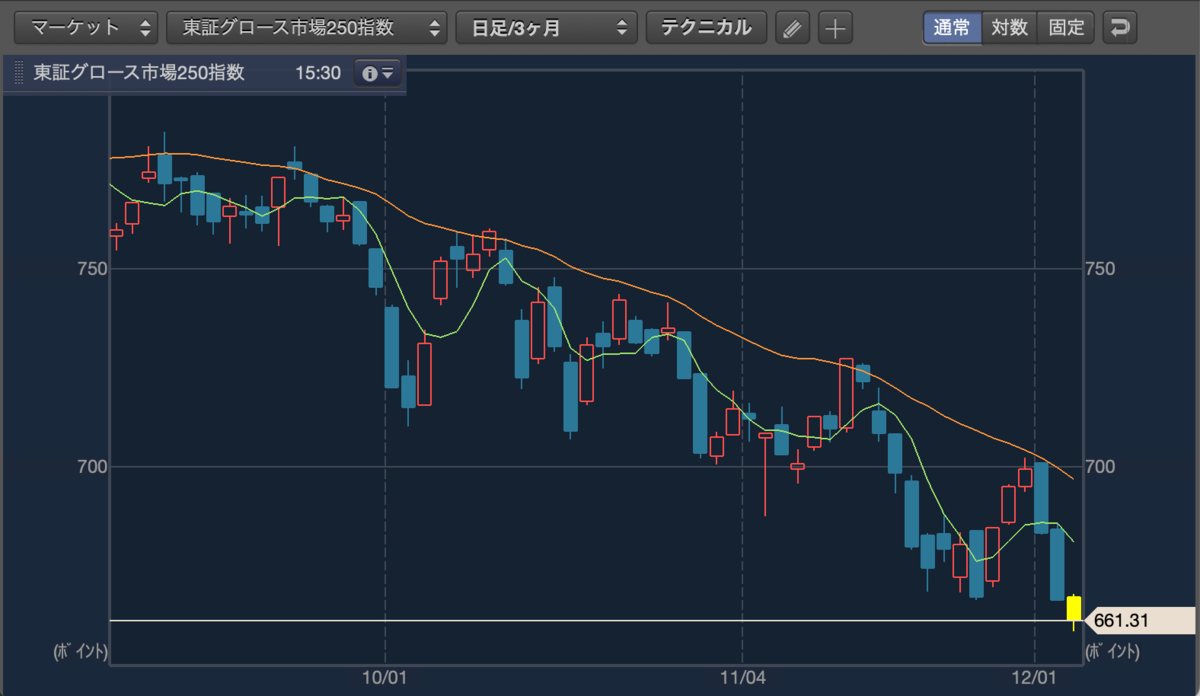Click the 661.31 current price label
The height and width of the screenshot is (696, 1200).
1139,621
